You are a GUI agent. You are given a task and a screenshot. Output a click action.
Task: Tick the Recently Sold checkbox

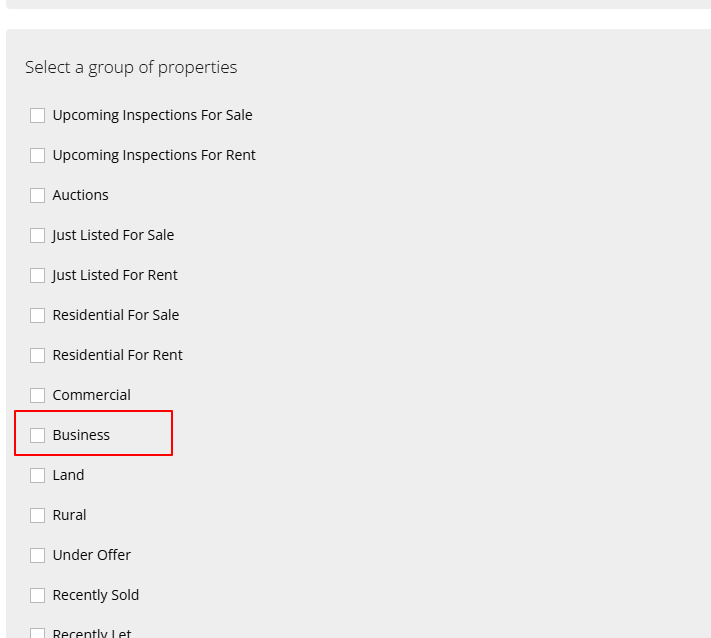[x=37, y=595]
